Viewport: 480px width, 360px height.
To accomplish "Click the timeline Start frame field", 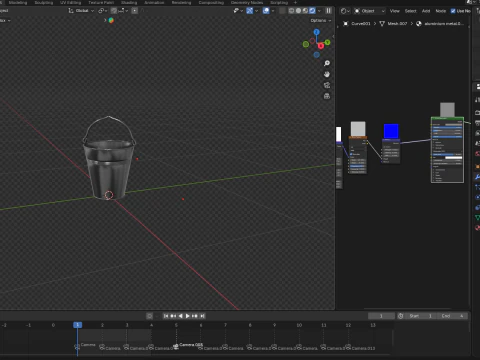I will coord(421,316).
